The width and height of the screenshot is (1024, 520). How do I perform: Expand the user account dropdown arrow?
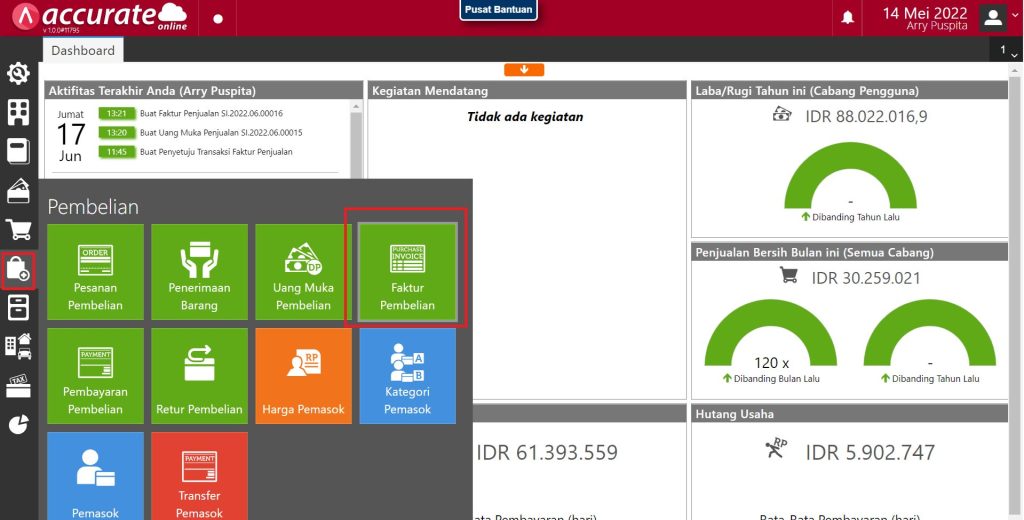(x=1015, y=14)
